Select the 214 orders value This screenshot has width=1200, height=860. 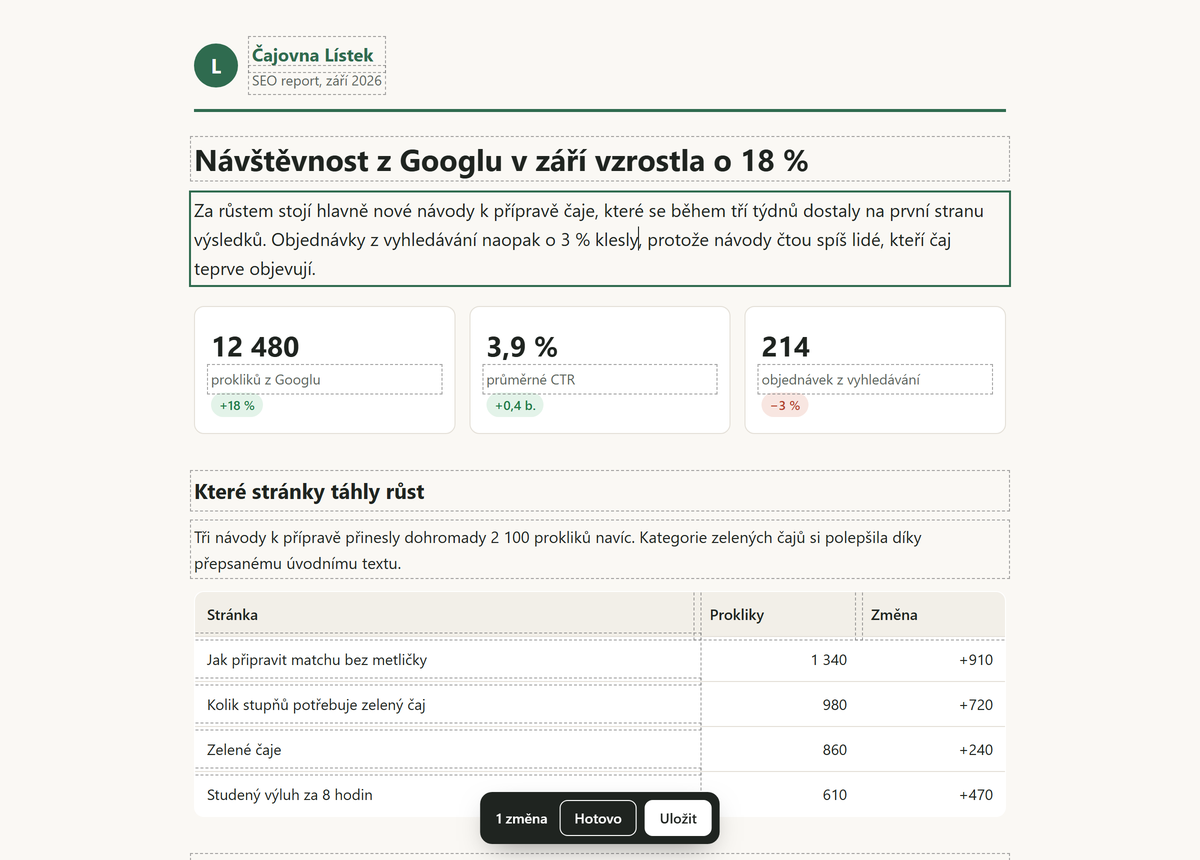[786, 347]
